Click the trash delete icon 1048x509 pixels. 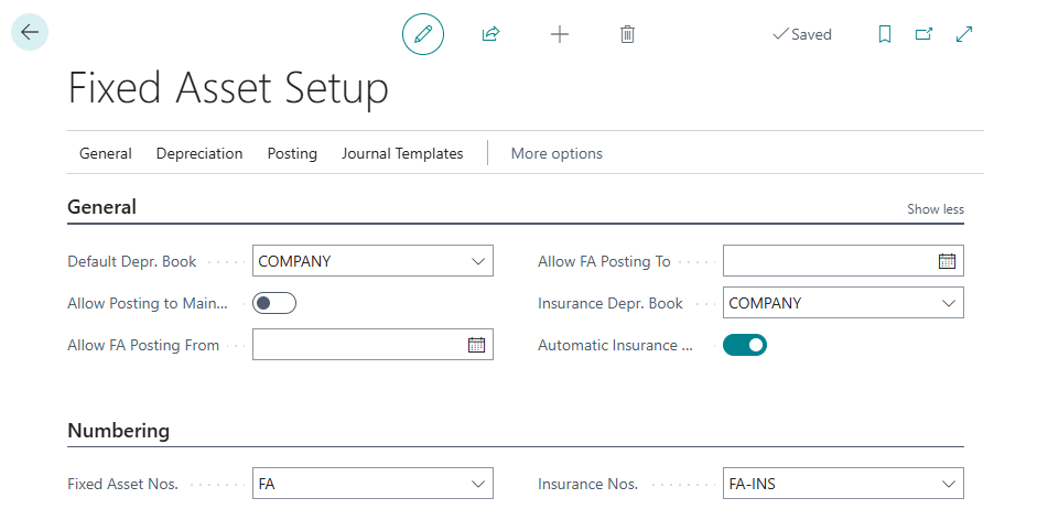[627, 34]
